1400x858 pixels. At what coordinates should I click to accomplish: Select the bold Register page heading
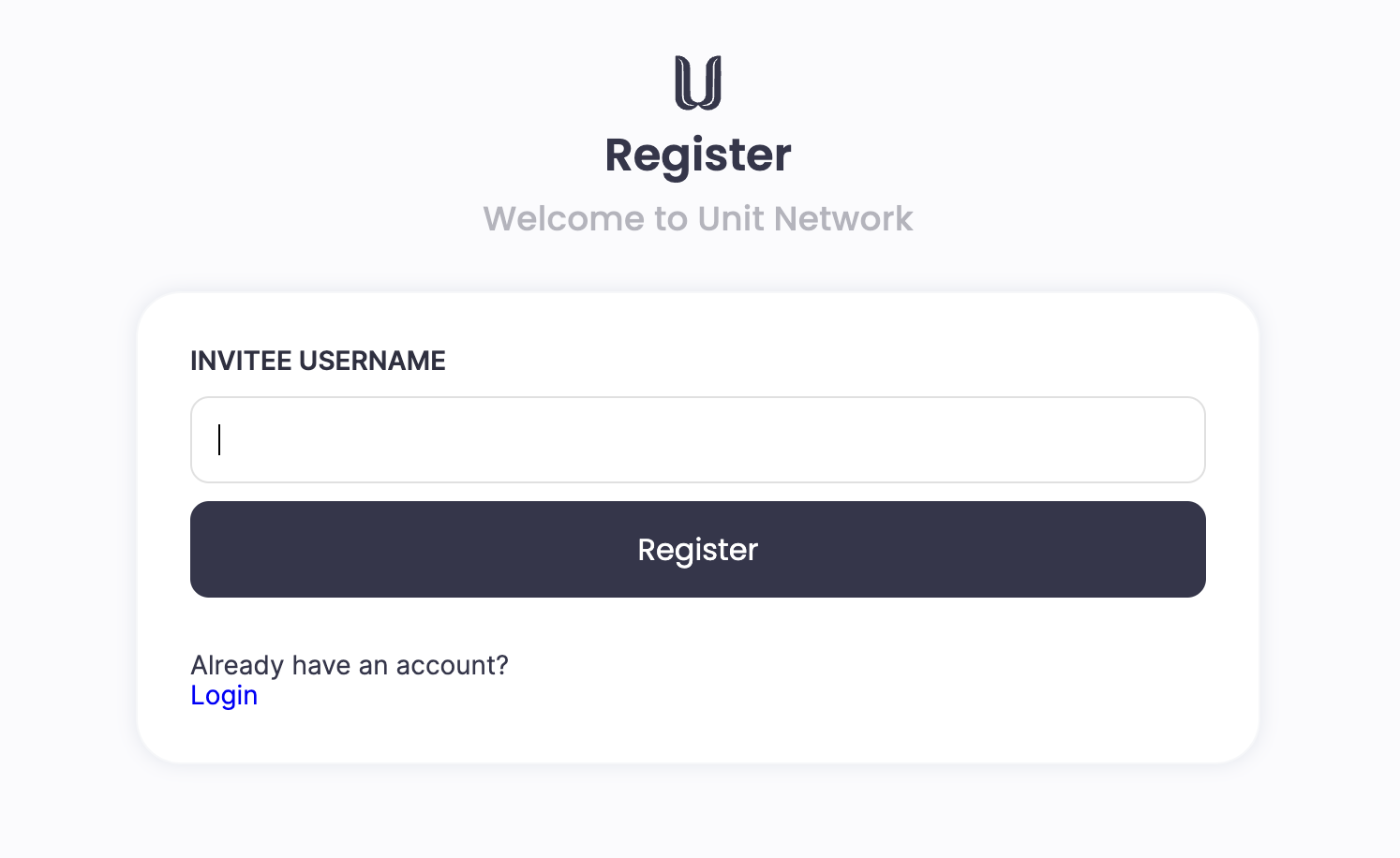(698, 155)
